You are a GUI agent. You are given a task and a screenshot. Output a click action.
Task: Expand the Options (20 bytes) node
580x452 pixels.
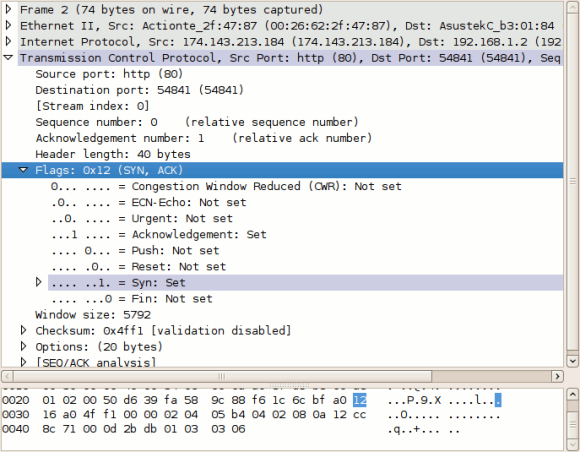23,346
